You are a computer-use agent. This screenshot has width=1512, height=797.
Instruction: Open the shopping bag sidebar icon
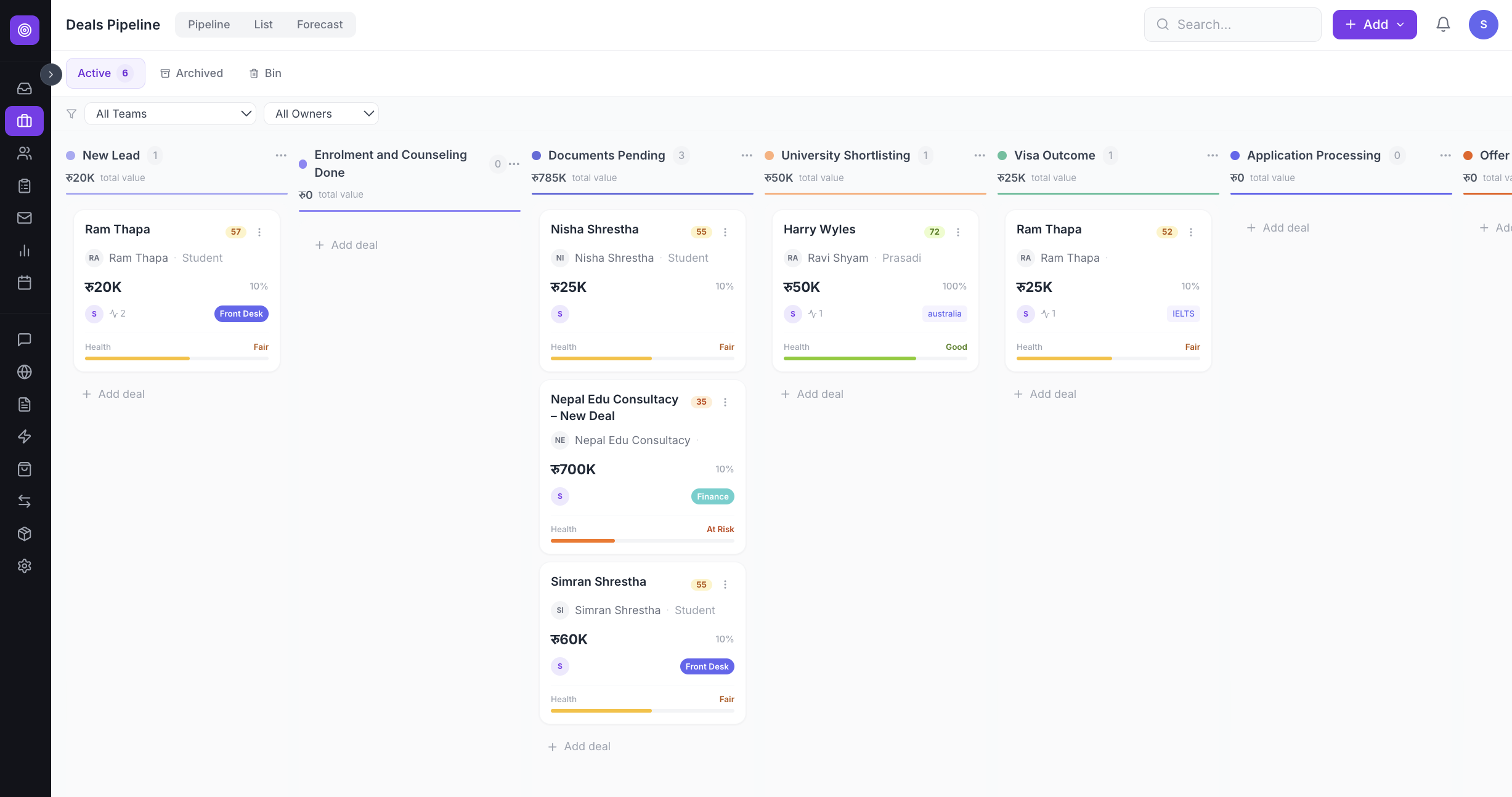pos(25,469)
